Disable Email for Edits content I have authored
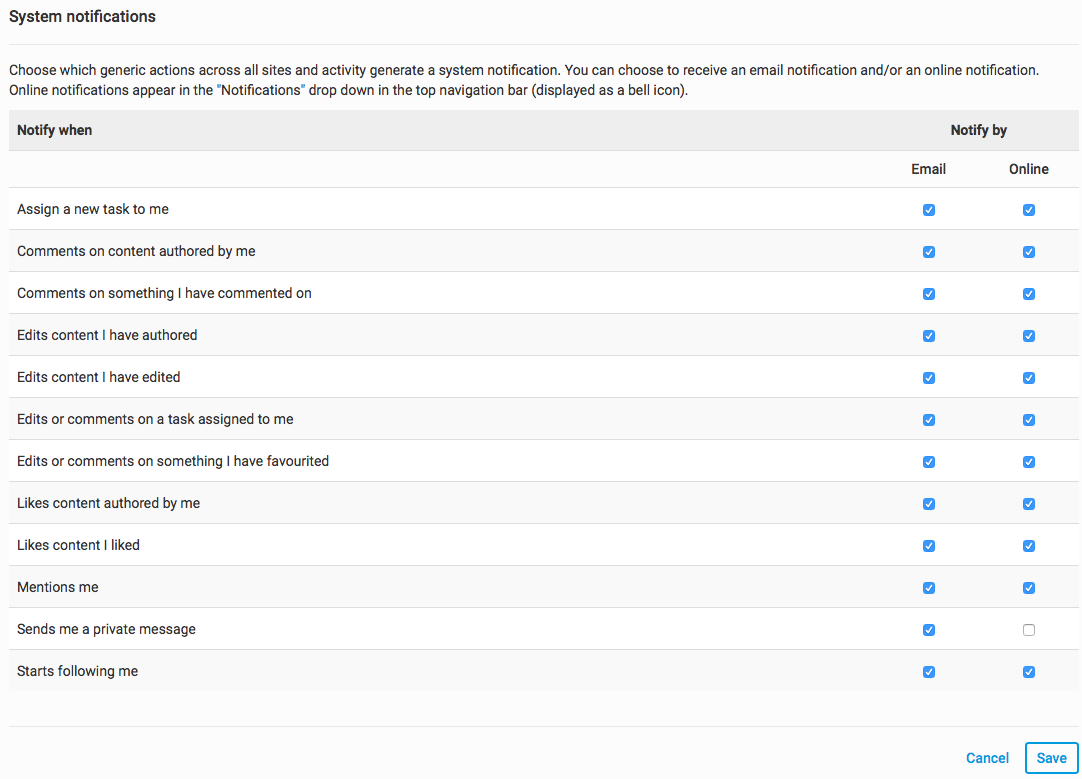This screenshot has height=779, width=1082. click(929, 336)
